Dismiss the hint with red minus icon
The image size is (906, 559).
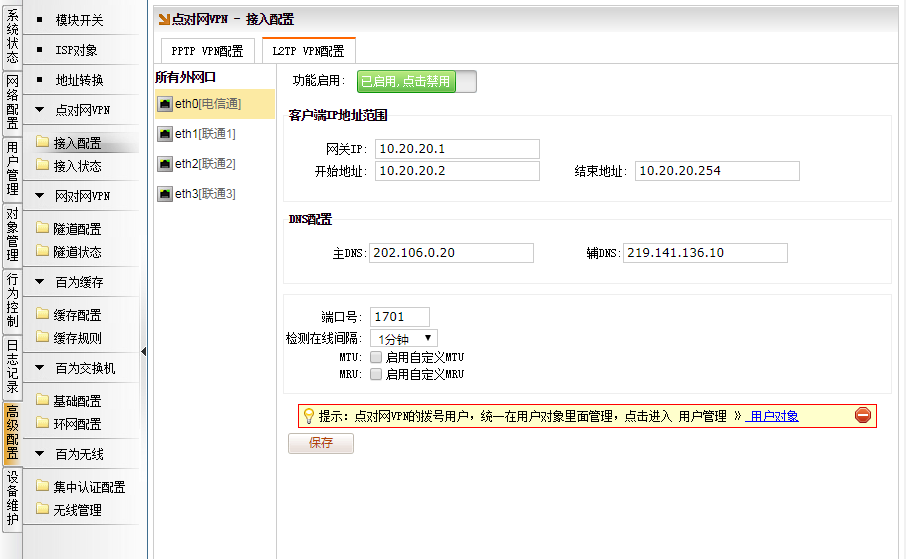[x=862, y=416]
